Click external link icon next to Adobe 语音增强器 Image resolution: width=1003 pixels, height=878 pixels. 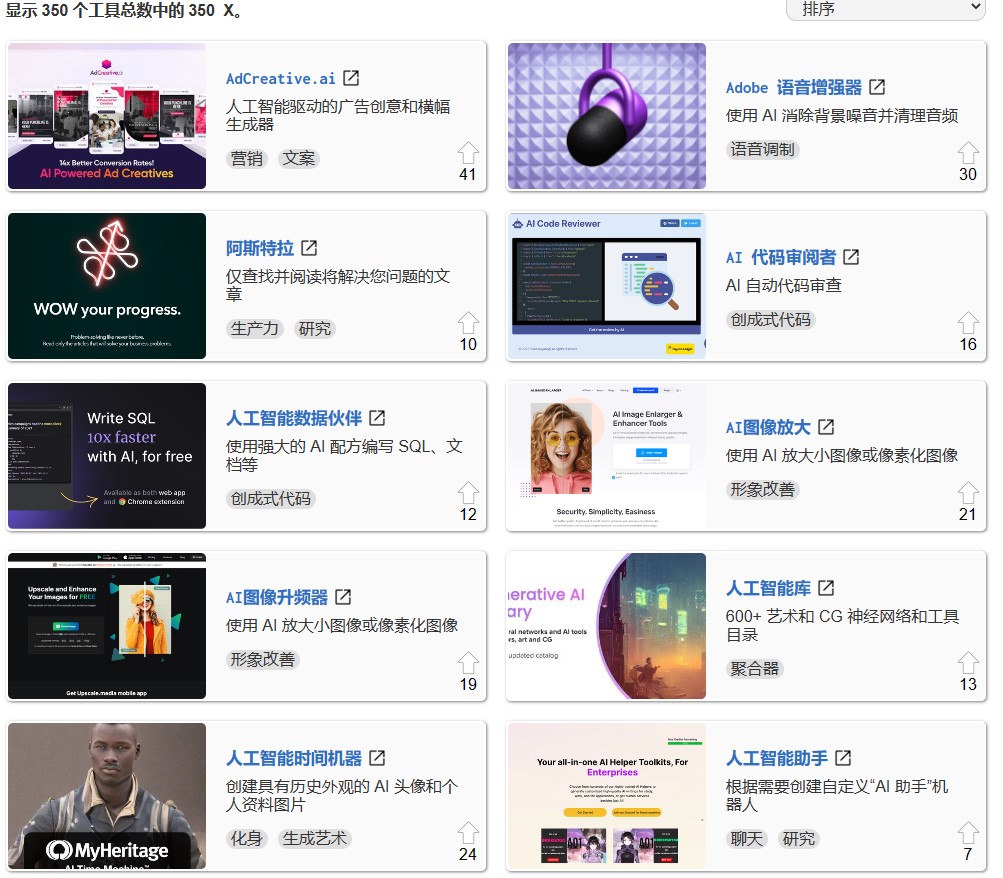click(x=876, y=87)
